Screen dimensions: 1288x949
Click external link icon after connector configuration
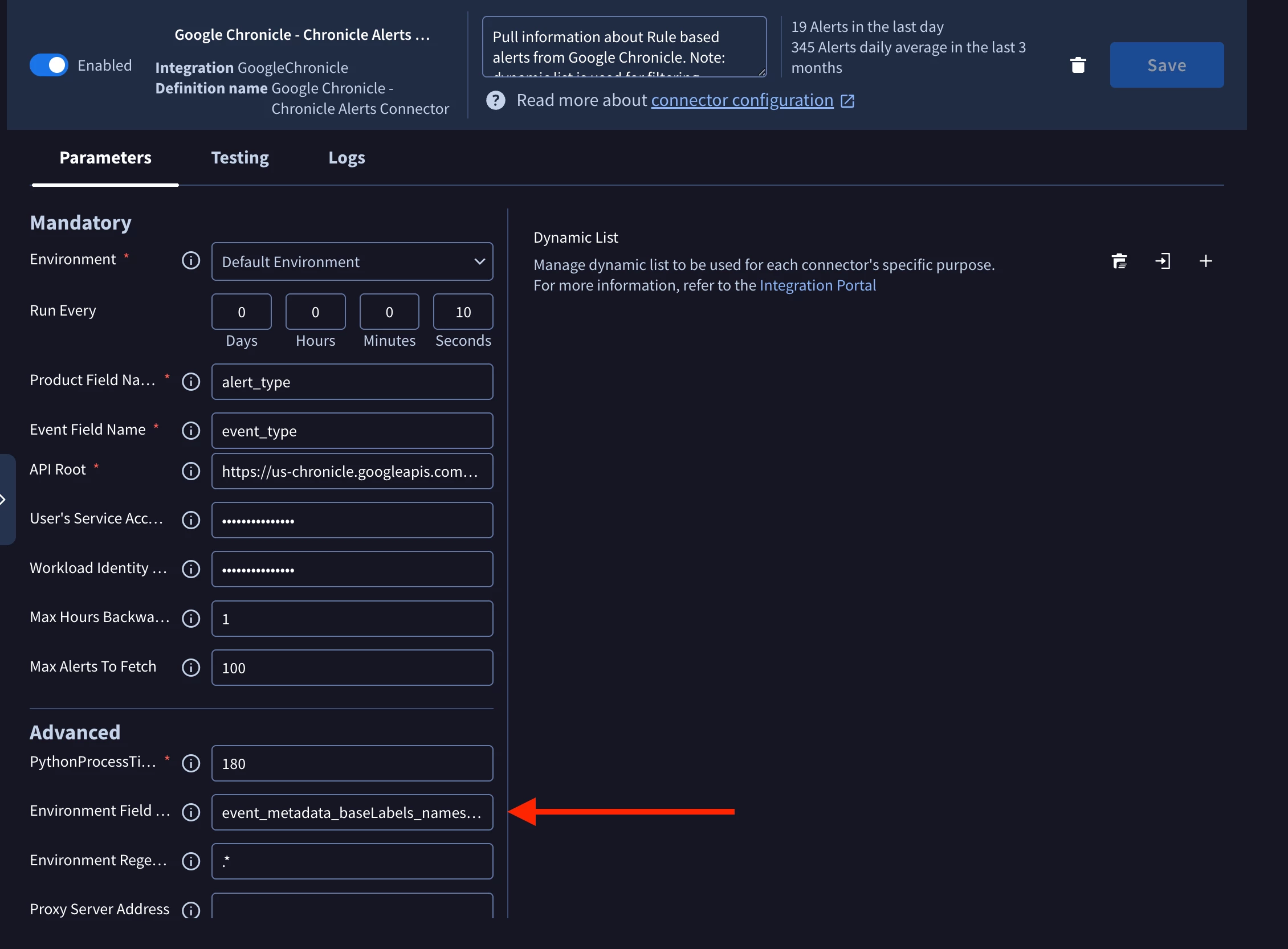tap(847, 101)
